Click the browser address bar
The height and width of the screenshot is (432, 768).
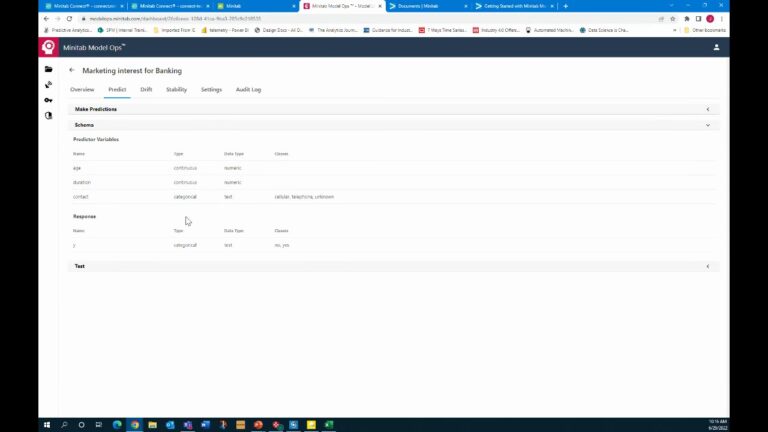point(367,19)
